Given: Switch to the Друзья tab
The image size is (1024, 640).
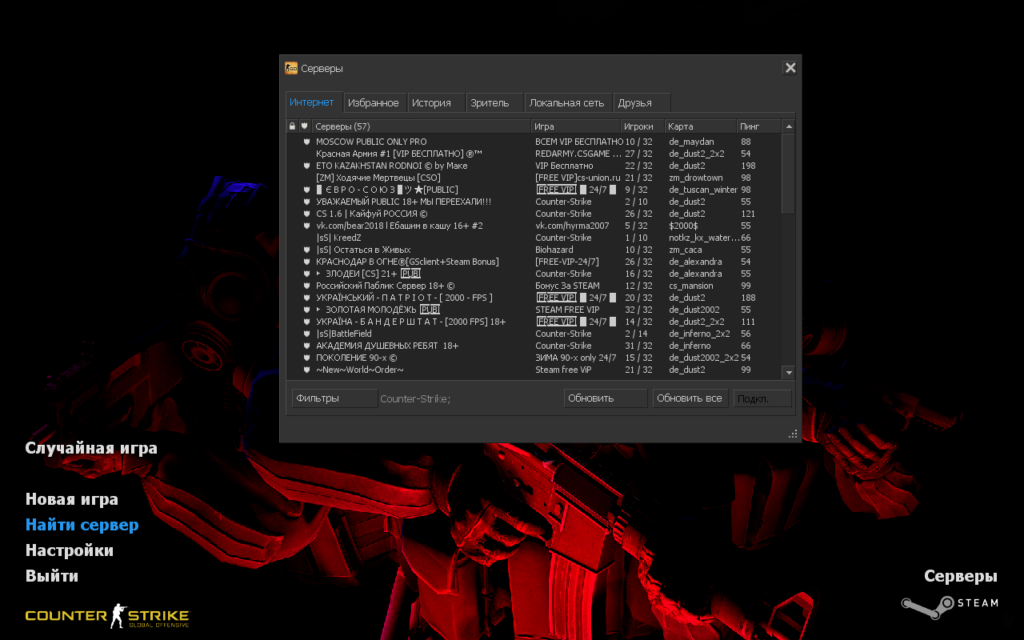Looking at the screenshot, I should (x=641, y=103).
